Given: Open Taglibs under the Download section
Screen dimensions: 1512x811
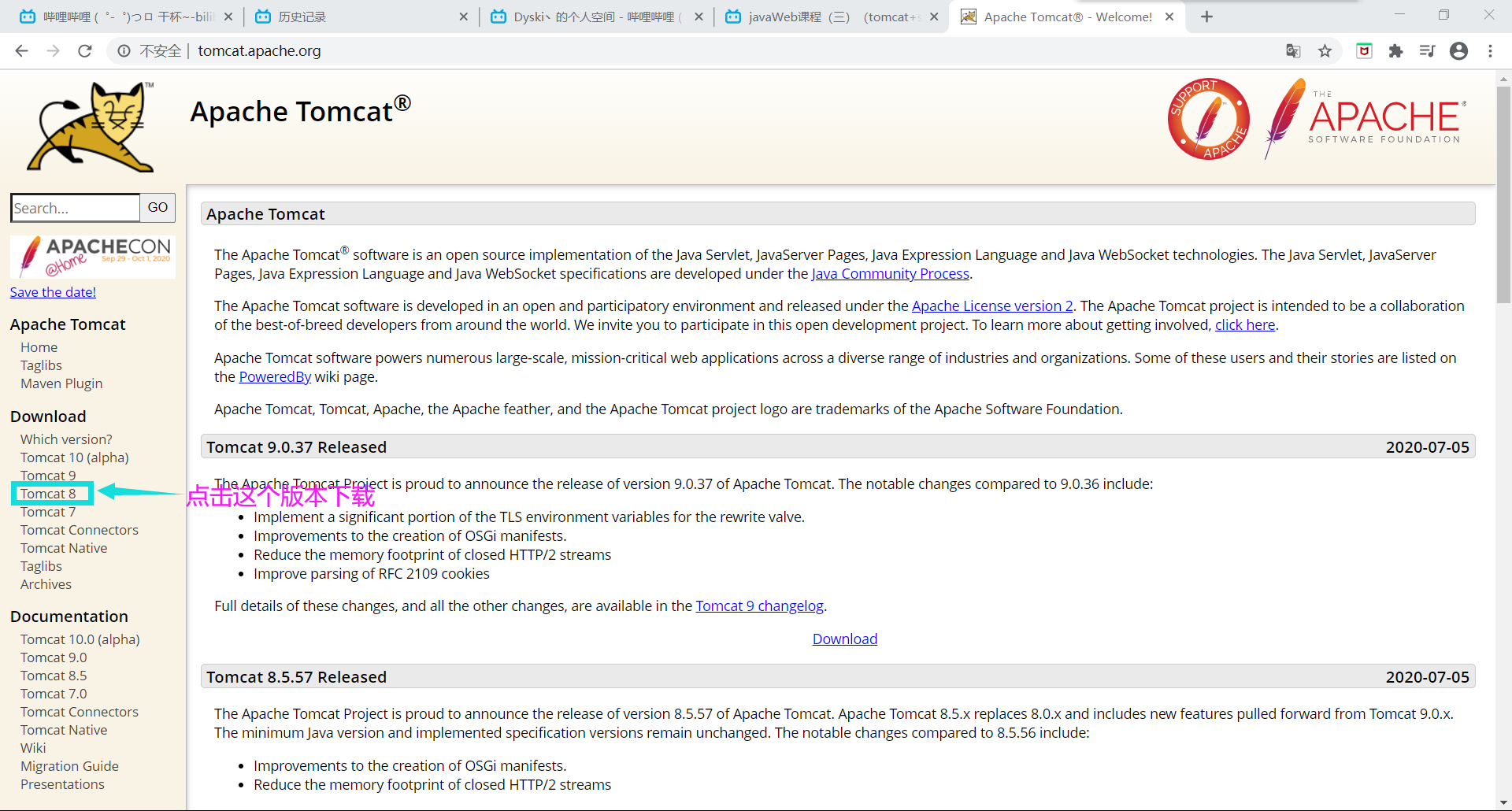Looking at the screenshot, I should [x=41, y=566].
